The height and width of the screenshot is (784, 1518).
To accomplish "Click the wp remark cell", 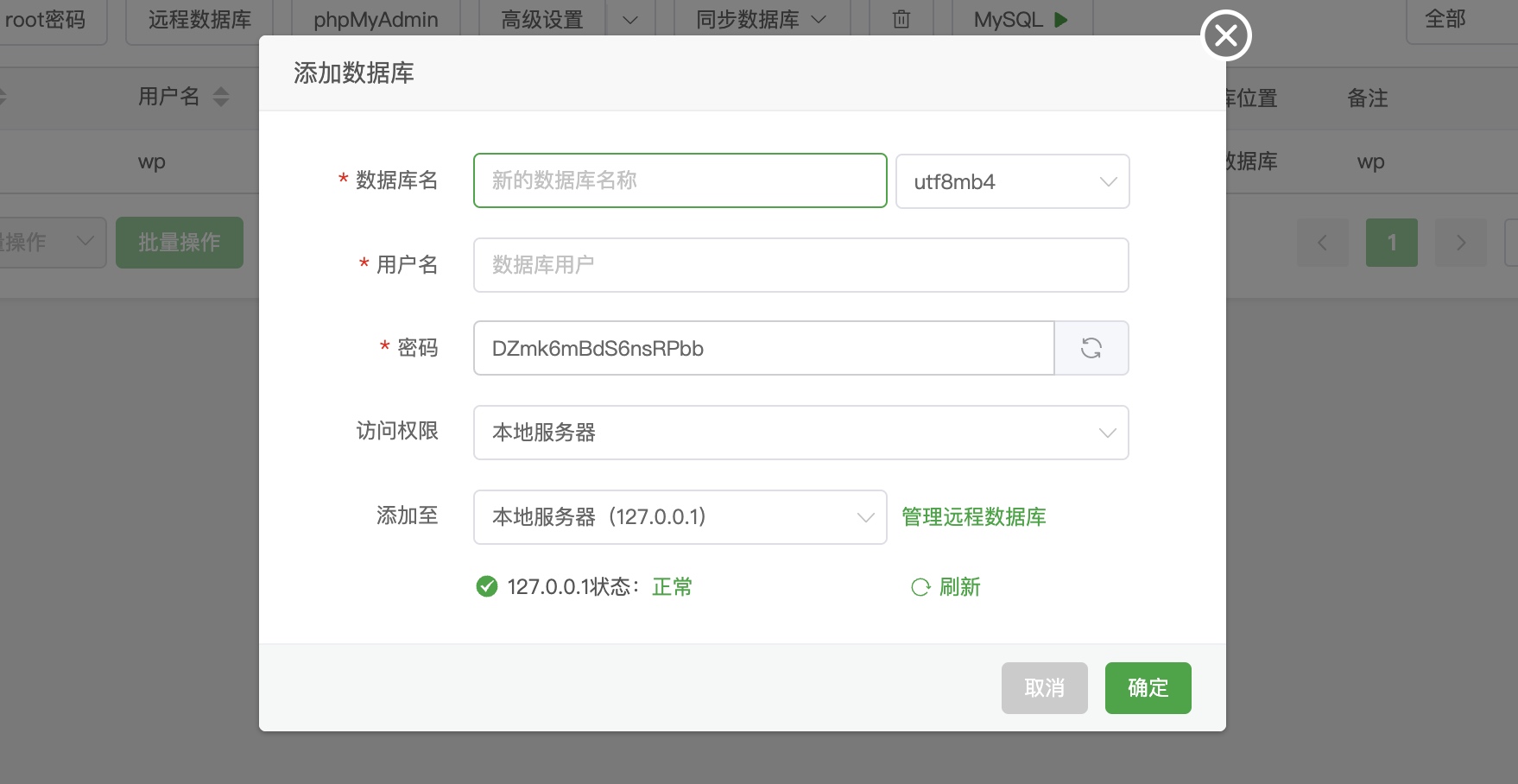I will tap(1371, 161).
